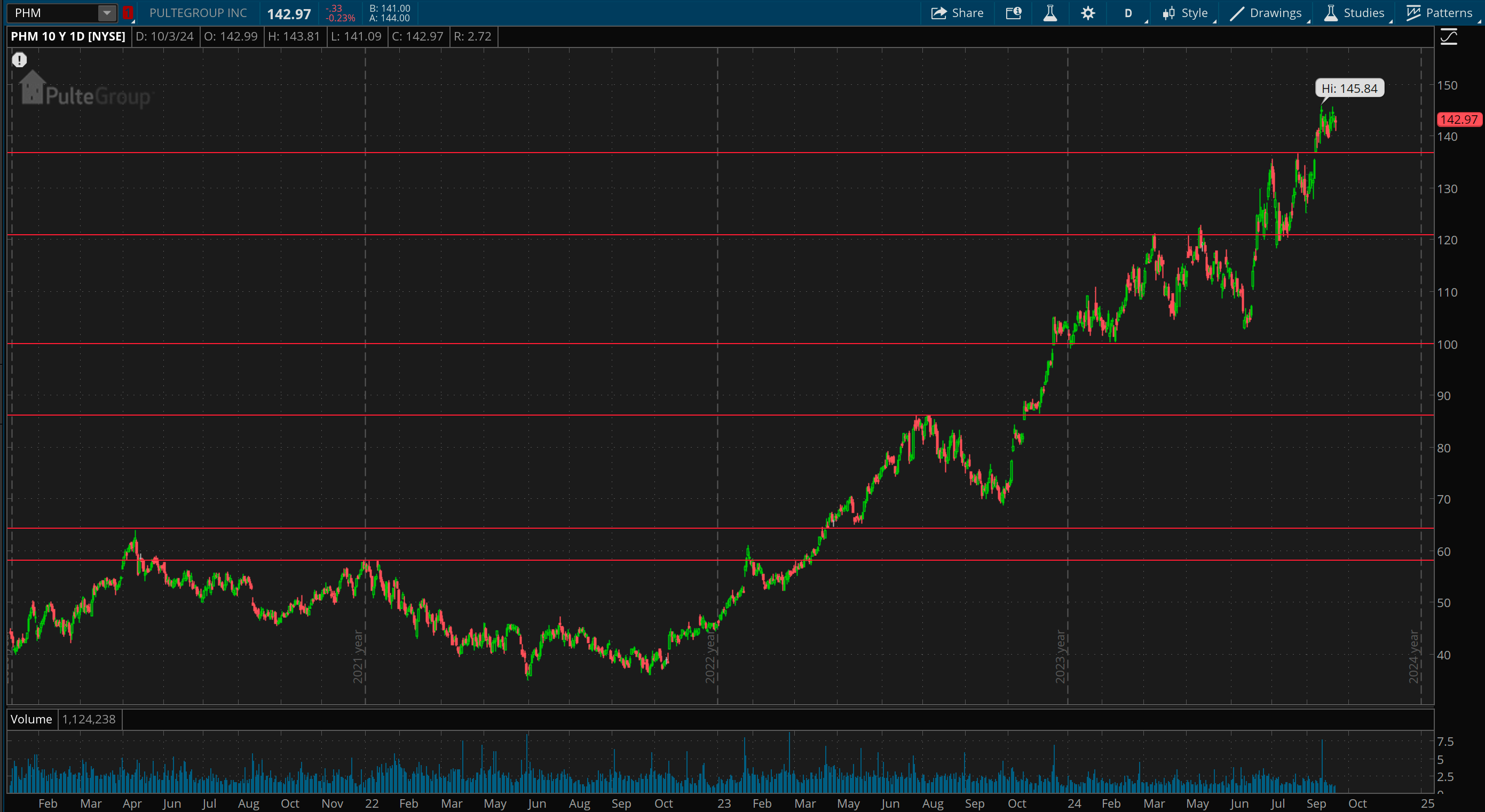1485x812 pixels.
Task: Click the -0.23% change value
Action: 340,18
